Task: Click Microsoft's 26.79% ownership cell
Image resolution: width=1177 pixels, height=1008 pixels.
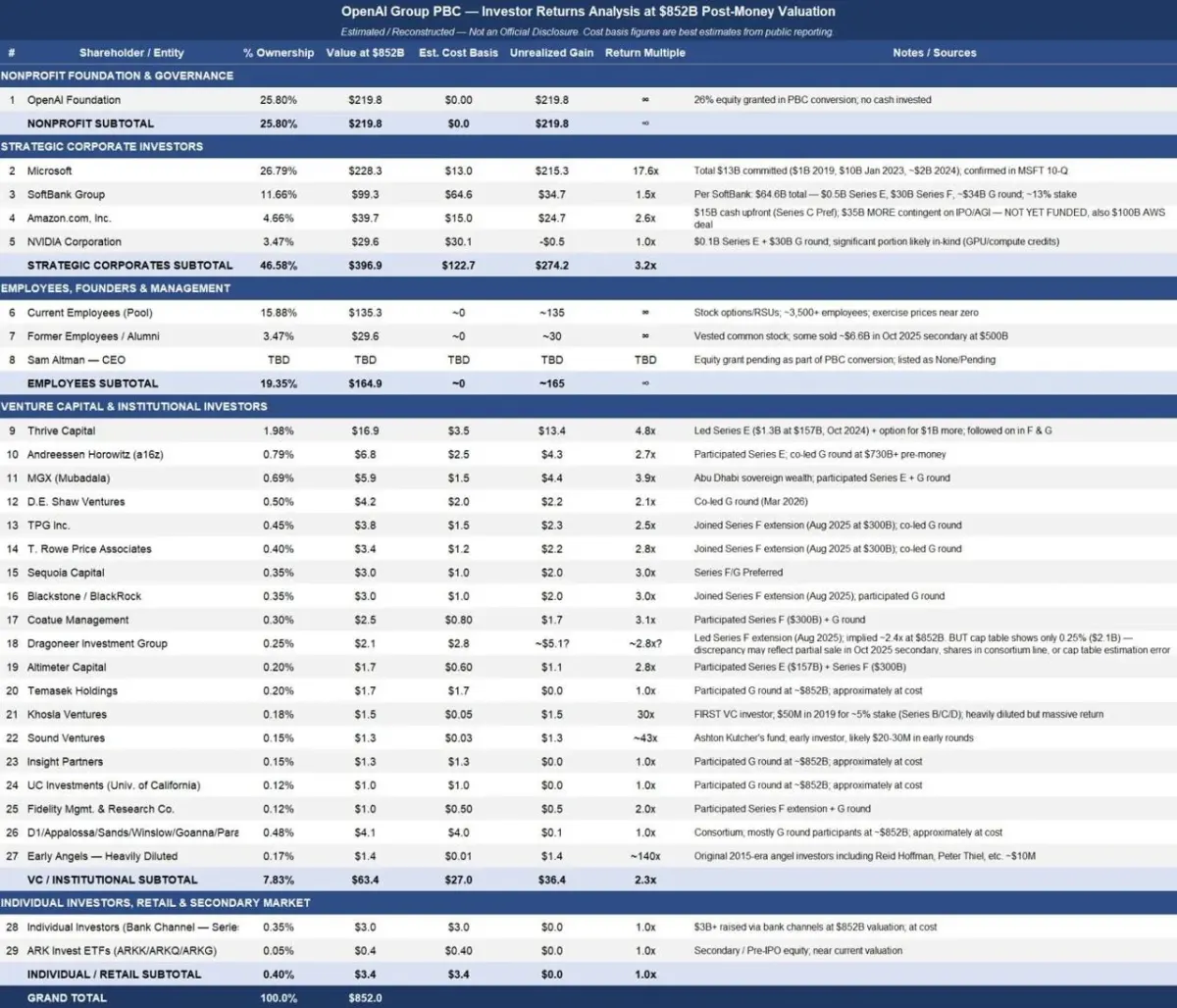Action: [x=279, y=171]
